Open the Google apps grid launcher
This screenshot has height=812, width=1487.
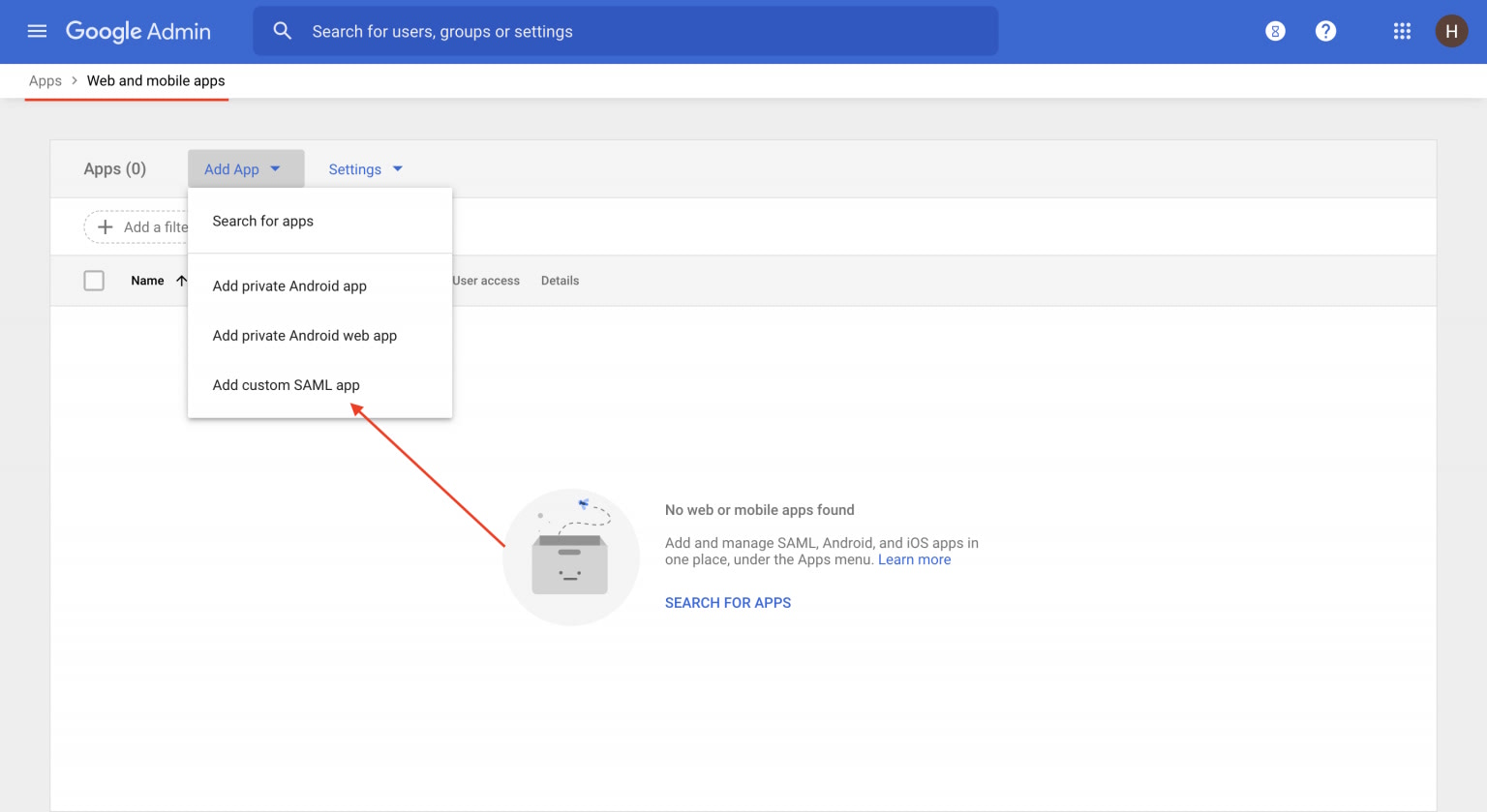pyautogui.click(x=1402, y=31)
